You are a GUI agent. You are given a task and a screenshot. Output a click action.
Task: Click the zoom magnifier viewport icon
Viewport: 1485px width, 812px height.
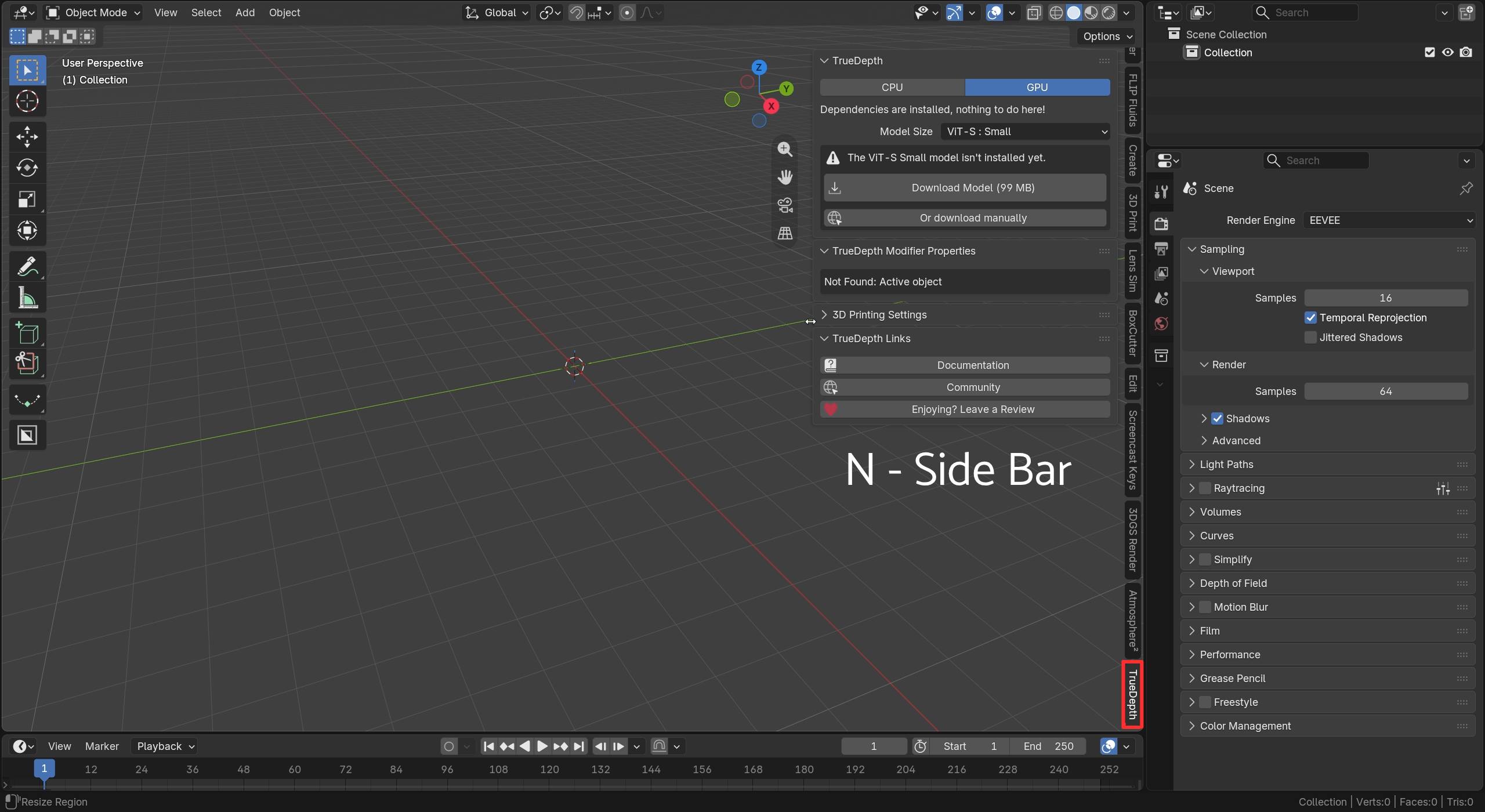(x=785, y=149)
